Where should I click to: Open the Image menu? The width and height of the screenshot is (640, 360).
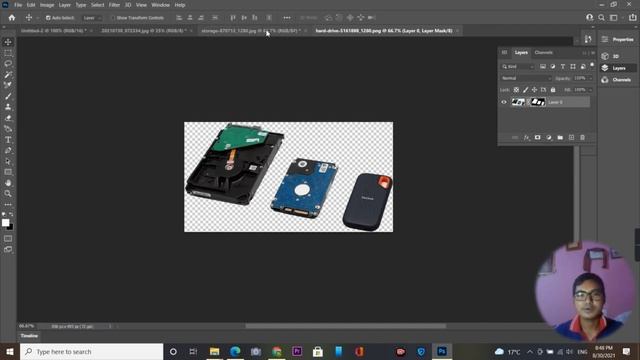pyautogui.click(x=47, y=5)
